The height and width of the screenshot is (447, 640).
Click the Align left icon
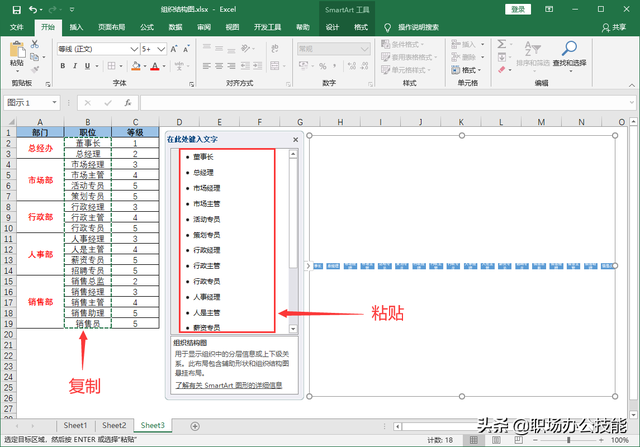click(207, 66)
